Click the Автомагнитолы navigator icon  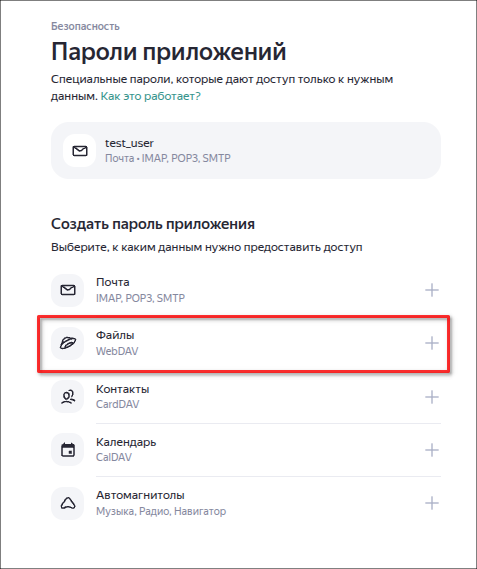(68, 503)
